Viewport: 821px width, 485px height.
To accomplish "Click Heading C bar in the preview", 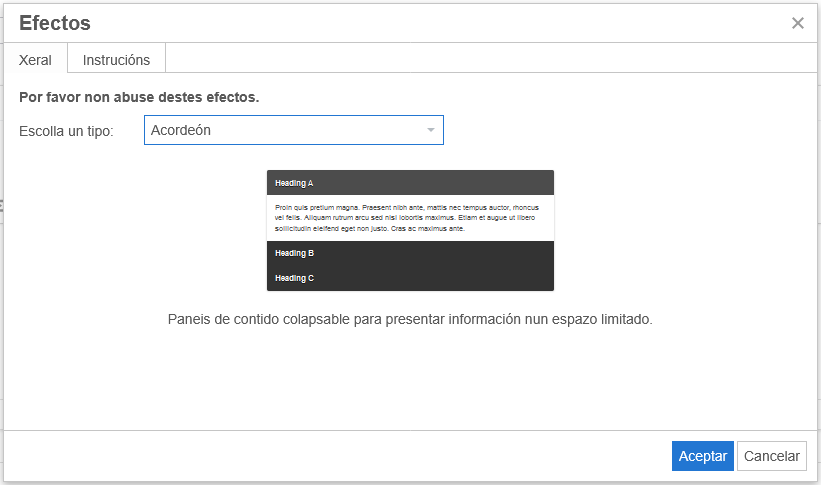I will [x=294, y=278].
